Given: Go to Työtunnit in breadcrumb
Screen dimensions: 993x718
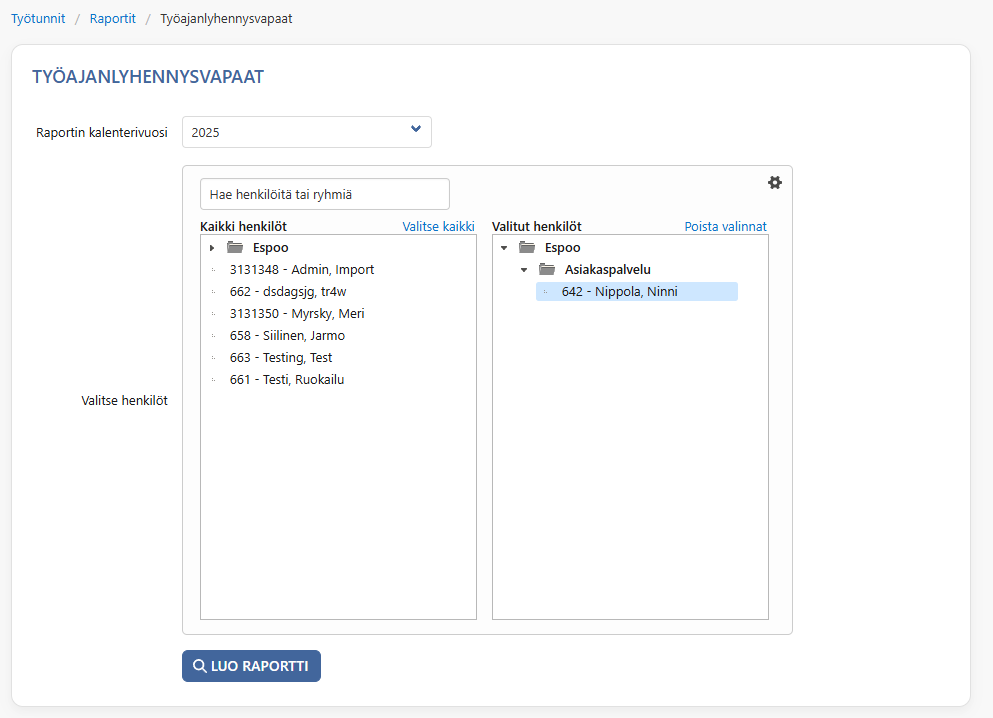Looking at the screenshot, I should coord(38,18).
